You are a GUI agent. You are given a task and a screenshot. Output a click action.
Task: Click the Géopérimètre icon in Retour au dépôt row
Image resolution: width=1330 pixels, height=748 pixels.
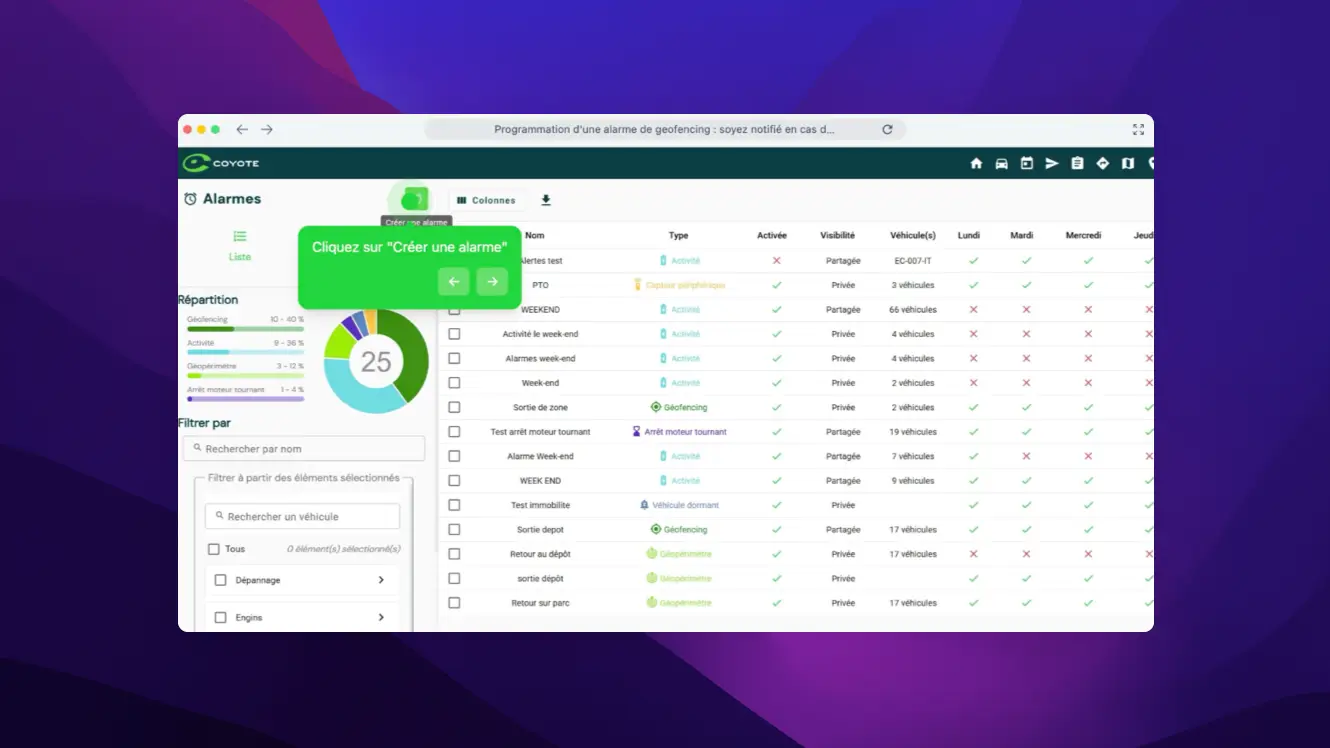652,554
